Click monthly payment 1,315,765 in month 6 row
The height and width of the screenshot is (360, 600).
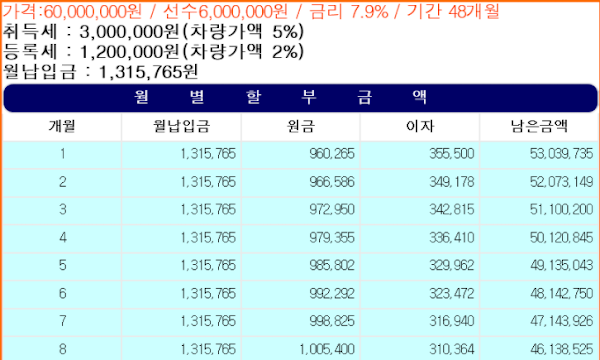pyautogui.click(x=208, y=294)
